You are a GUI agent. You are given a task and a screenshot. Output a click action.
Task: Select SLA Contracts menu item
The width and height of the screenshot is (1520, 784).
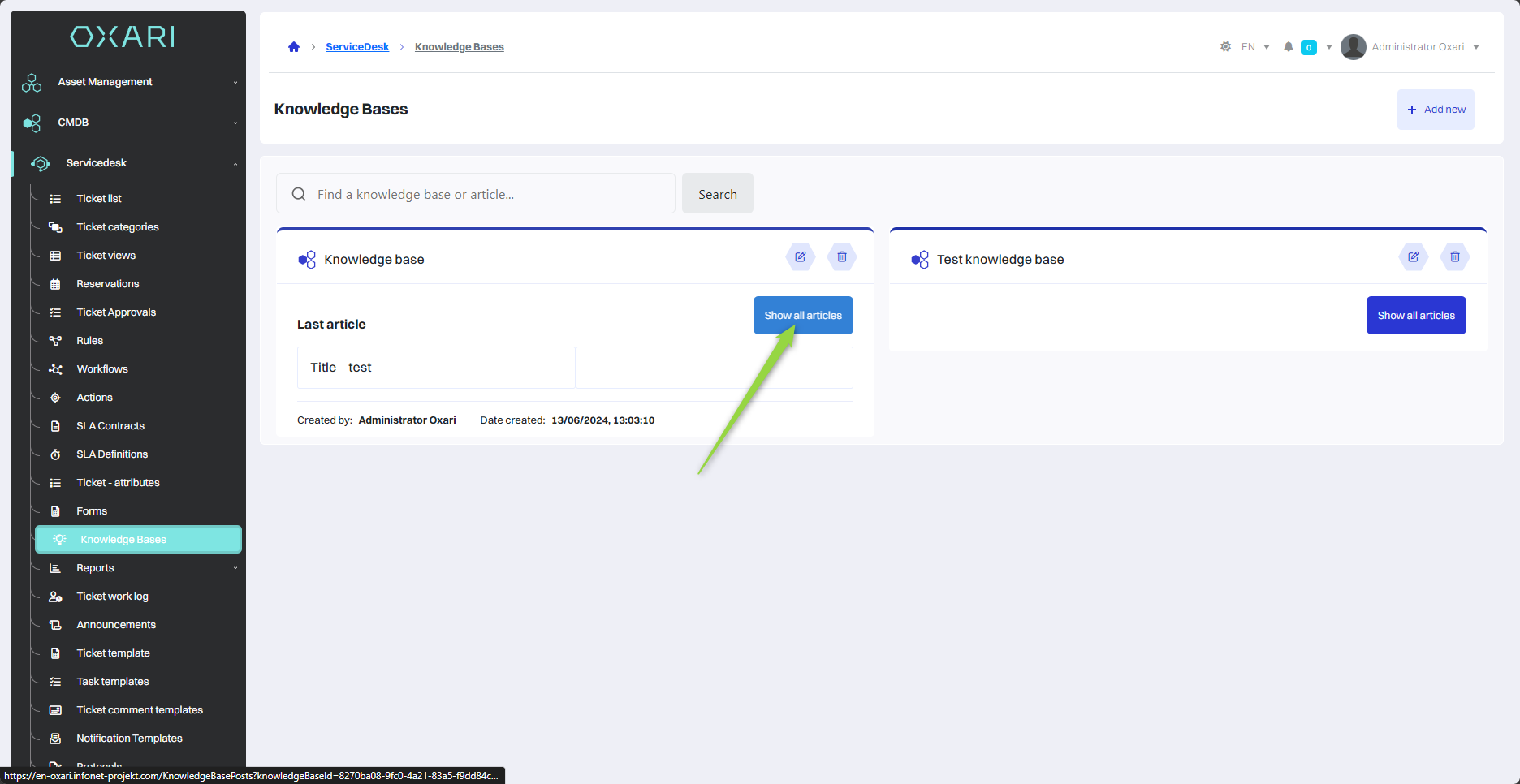pos(110,426)
